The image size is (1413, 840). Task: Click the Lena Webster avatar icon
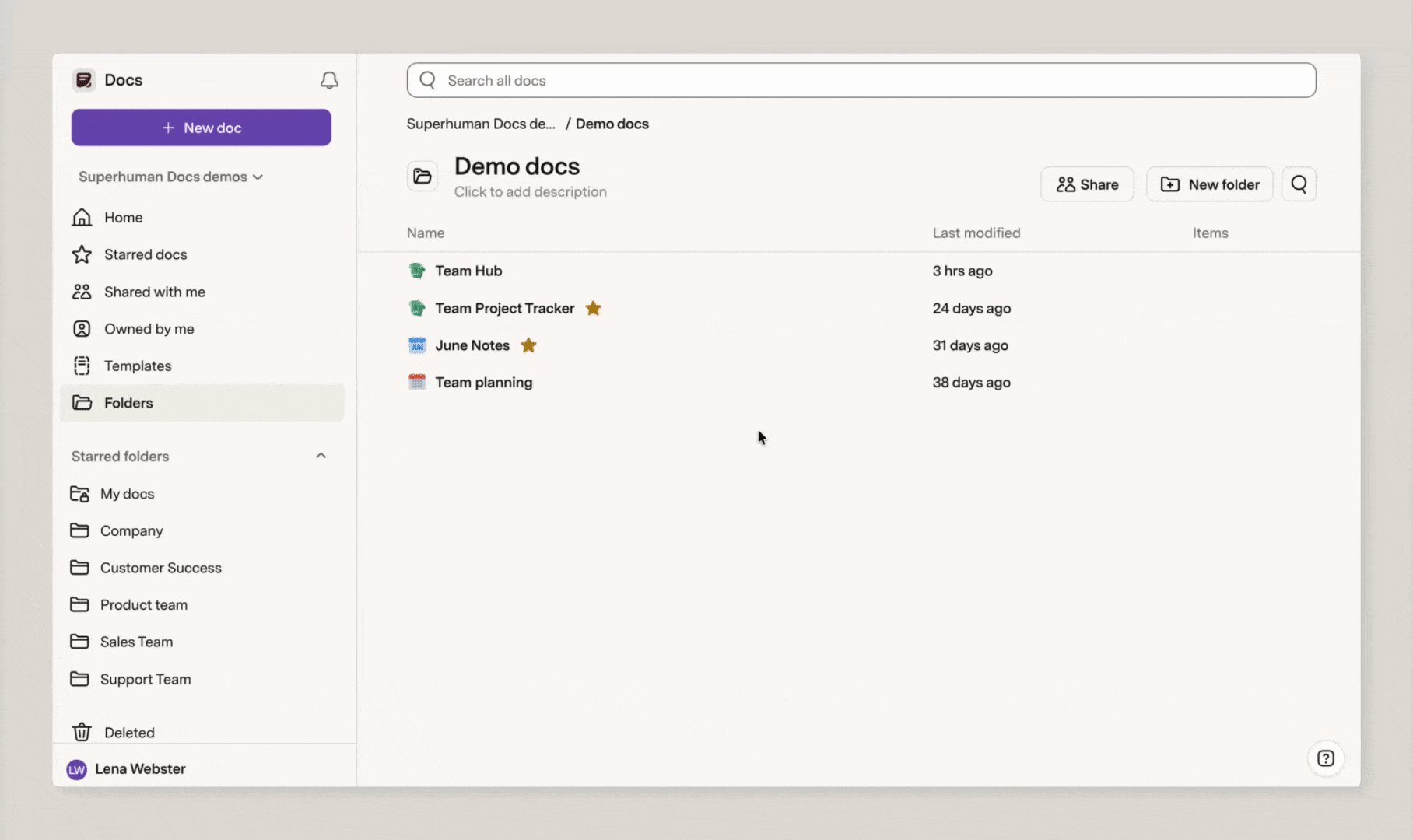pyautogui.click(x=76, y=769)
